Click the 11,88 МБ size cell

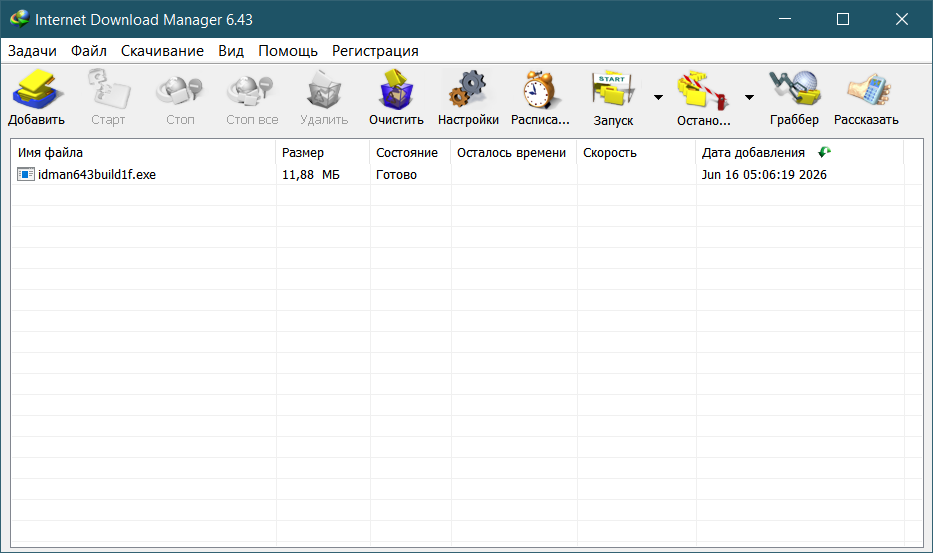pyautogui.click(x=311, y=174)
